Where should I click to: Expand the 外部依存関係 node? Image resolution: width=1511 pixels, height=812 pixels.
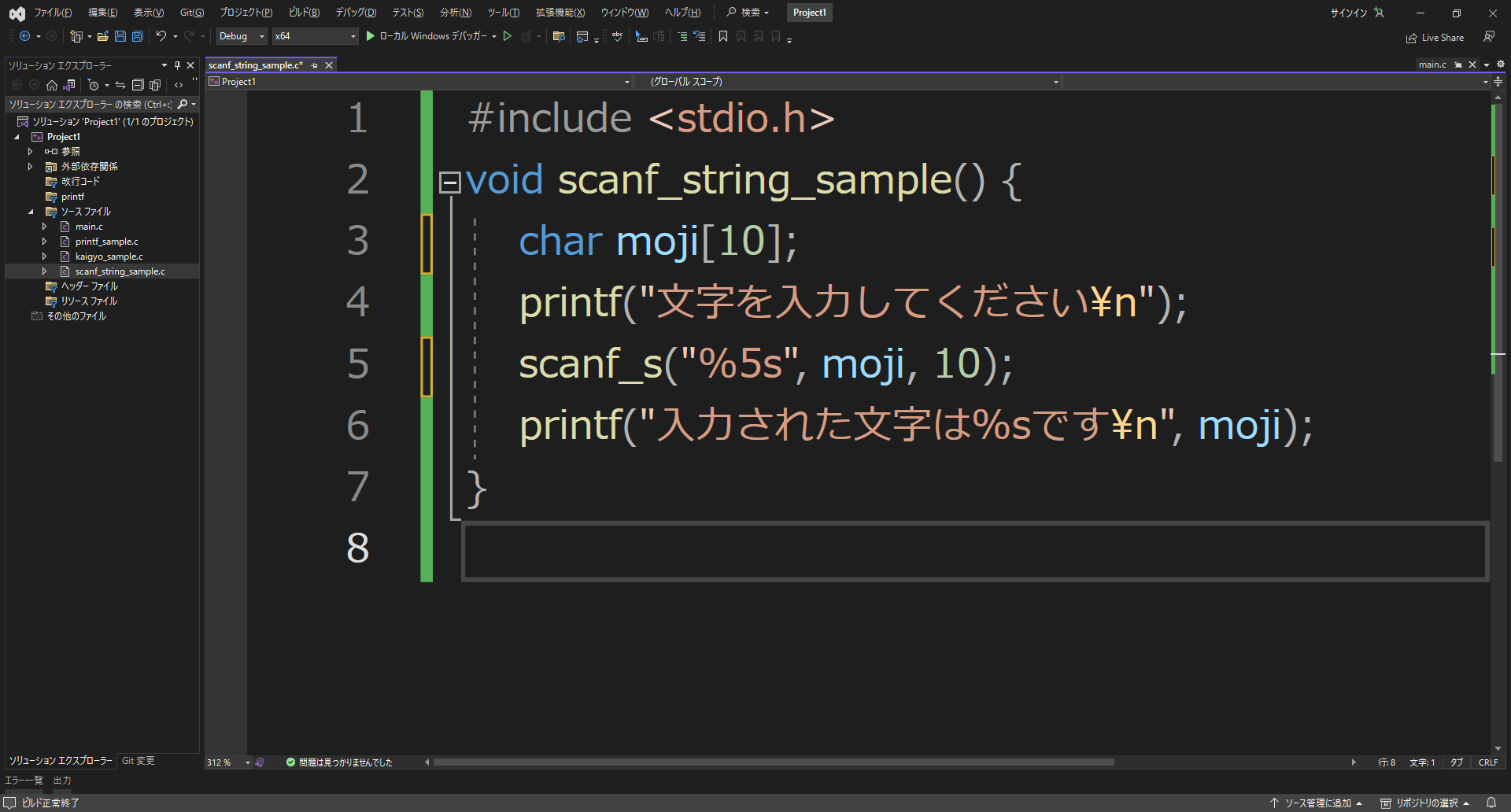(31, 167)
